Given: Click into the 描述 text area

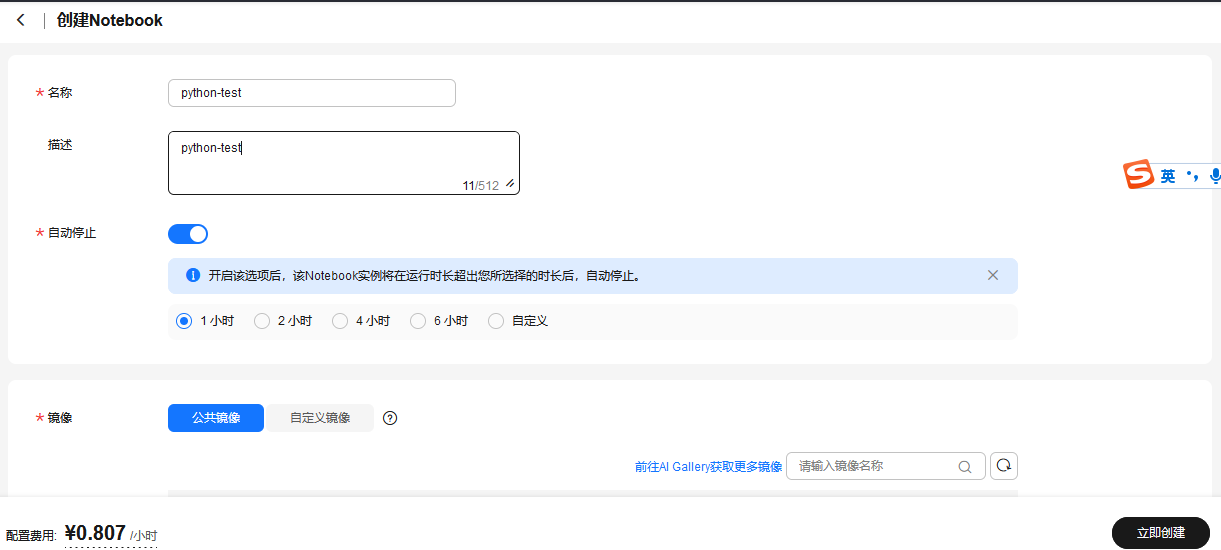Looking at the screenshot, I should tap(344, 163).
